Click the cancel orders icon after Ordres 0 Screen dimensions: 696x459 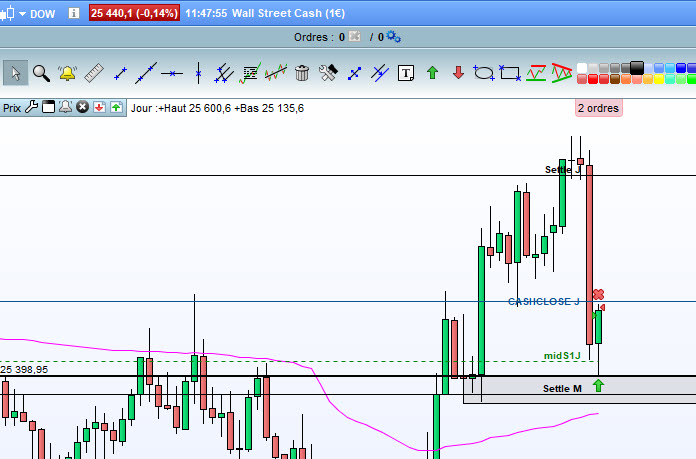[x=355, y=36]
